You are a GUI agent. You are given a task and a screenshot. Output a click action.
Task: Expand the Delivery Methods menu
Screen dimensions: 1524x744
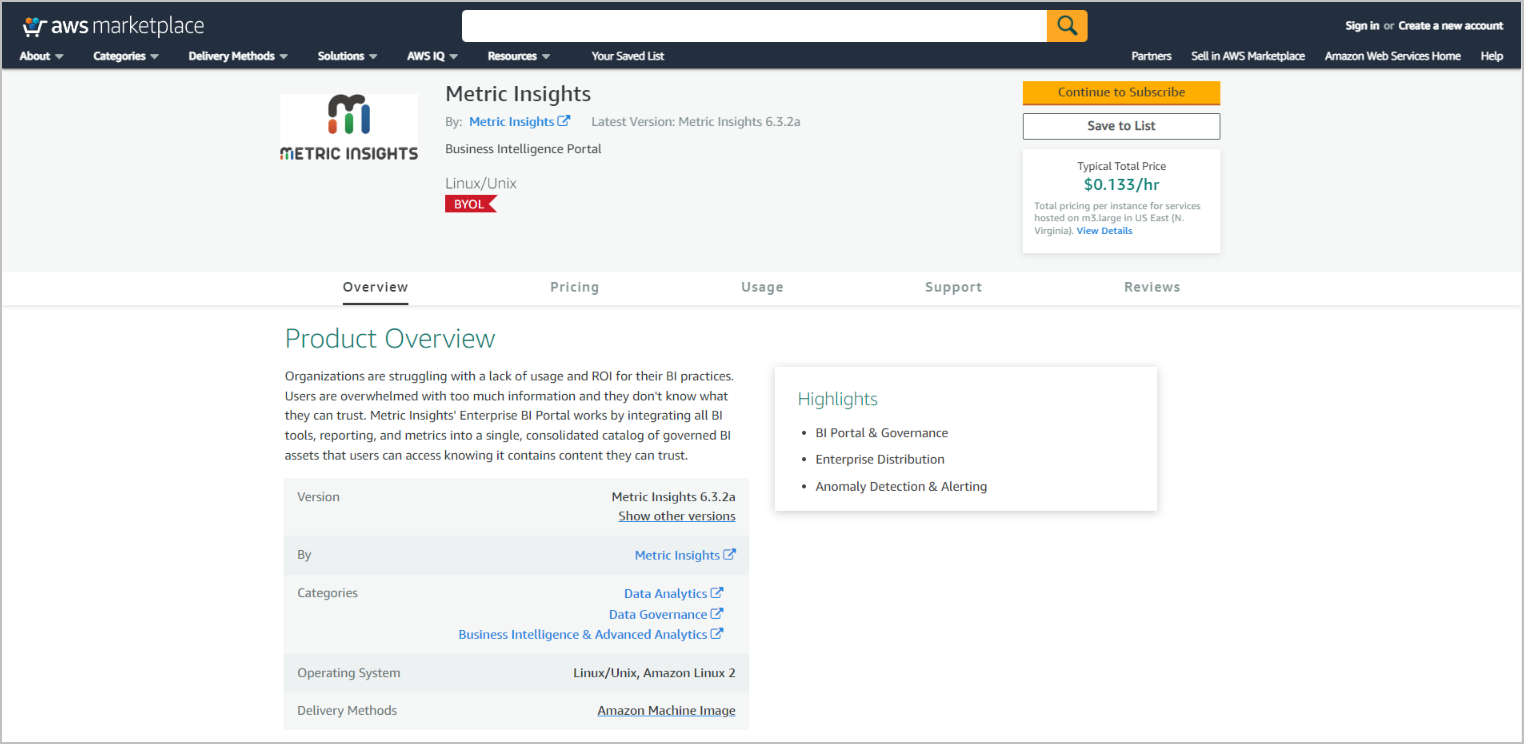238,56
